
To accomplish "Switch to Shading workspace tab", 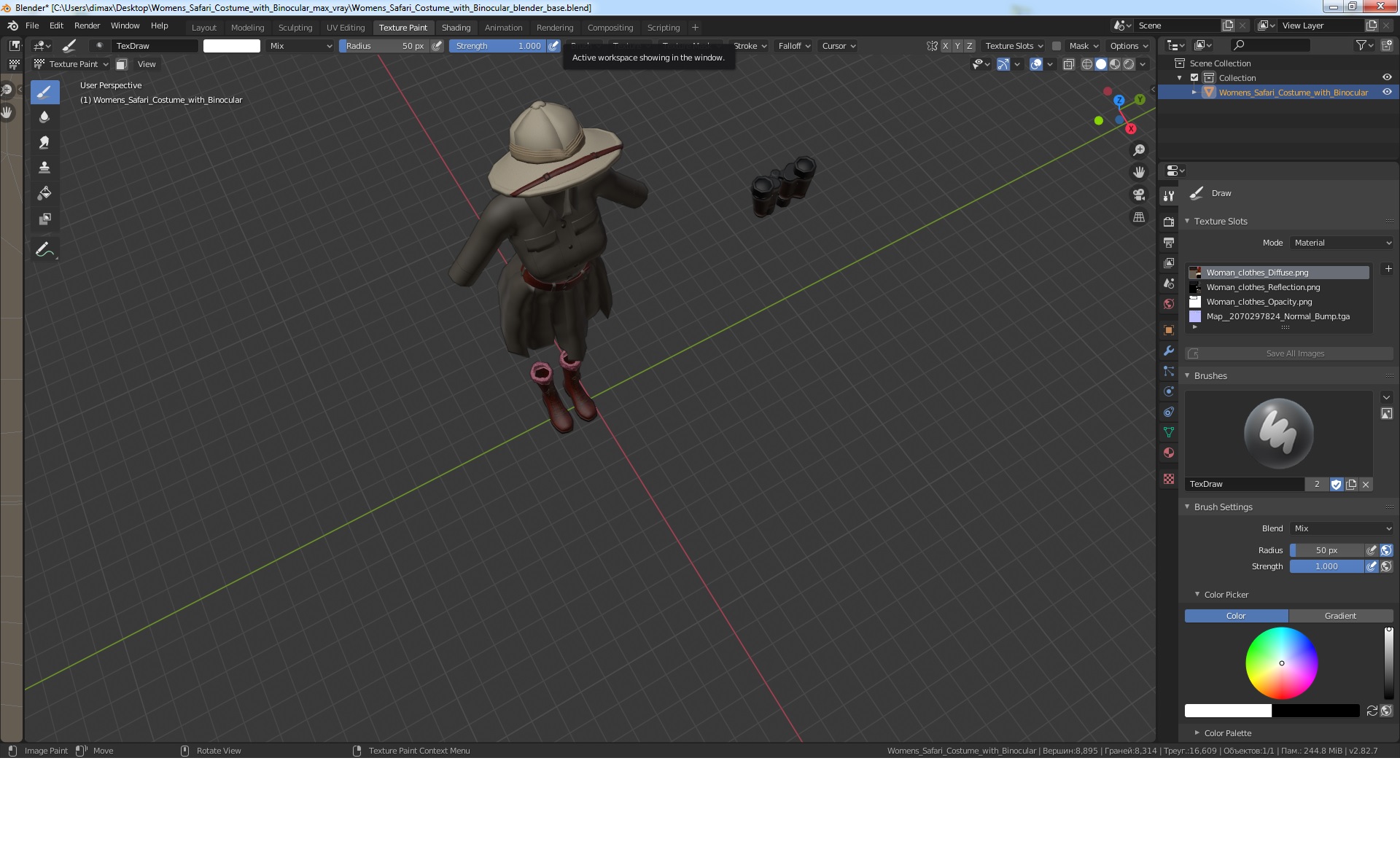I will 456,28.
